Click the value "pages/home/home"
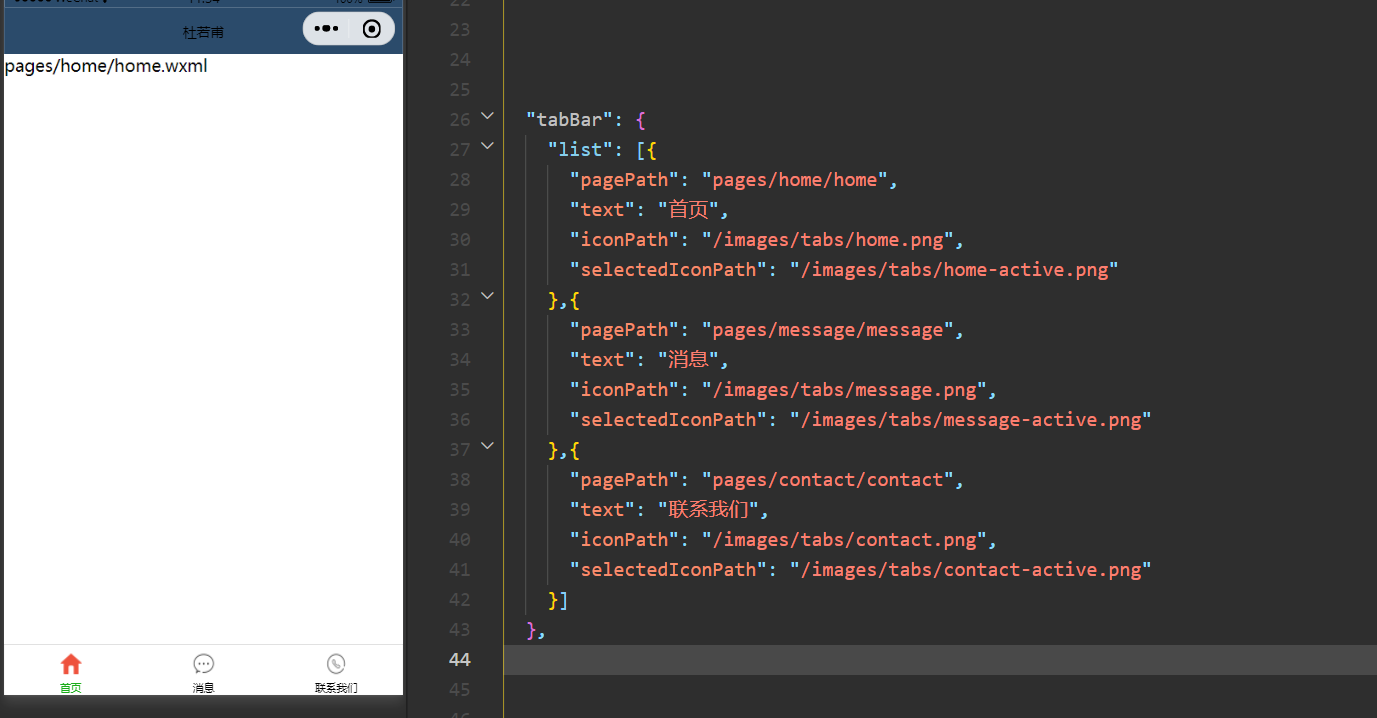 [x=794, y=180]
